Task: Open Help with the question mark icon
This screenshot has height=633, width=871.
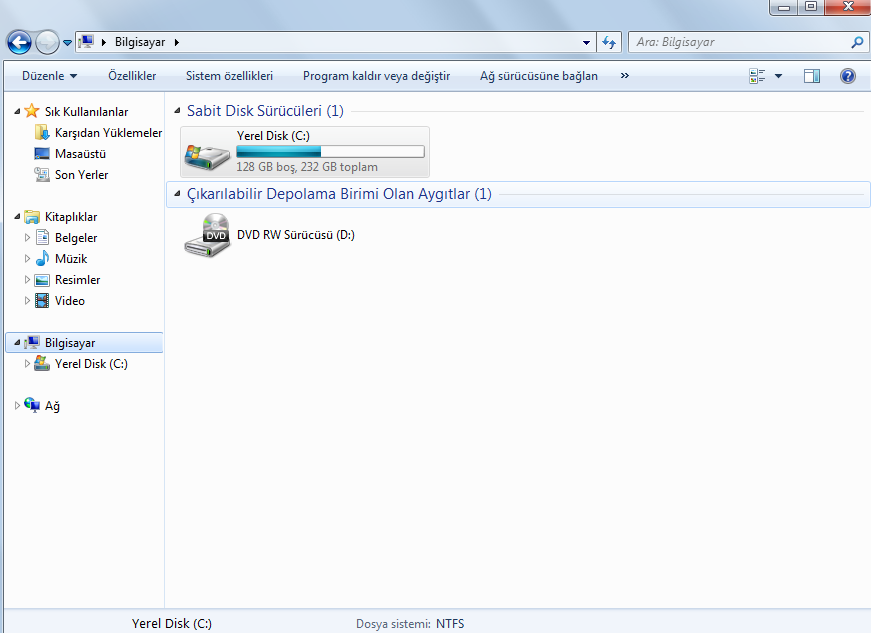Action: click(x=848, y=76)
